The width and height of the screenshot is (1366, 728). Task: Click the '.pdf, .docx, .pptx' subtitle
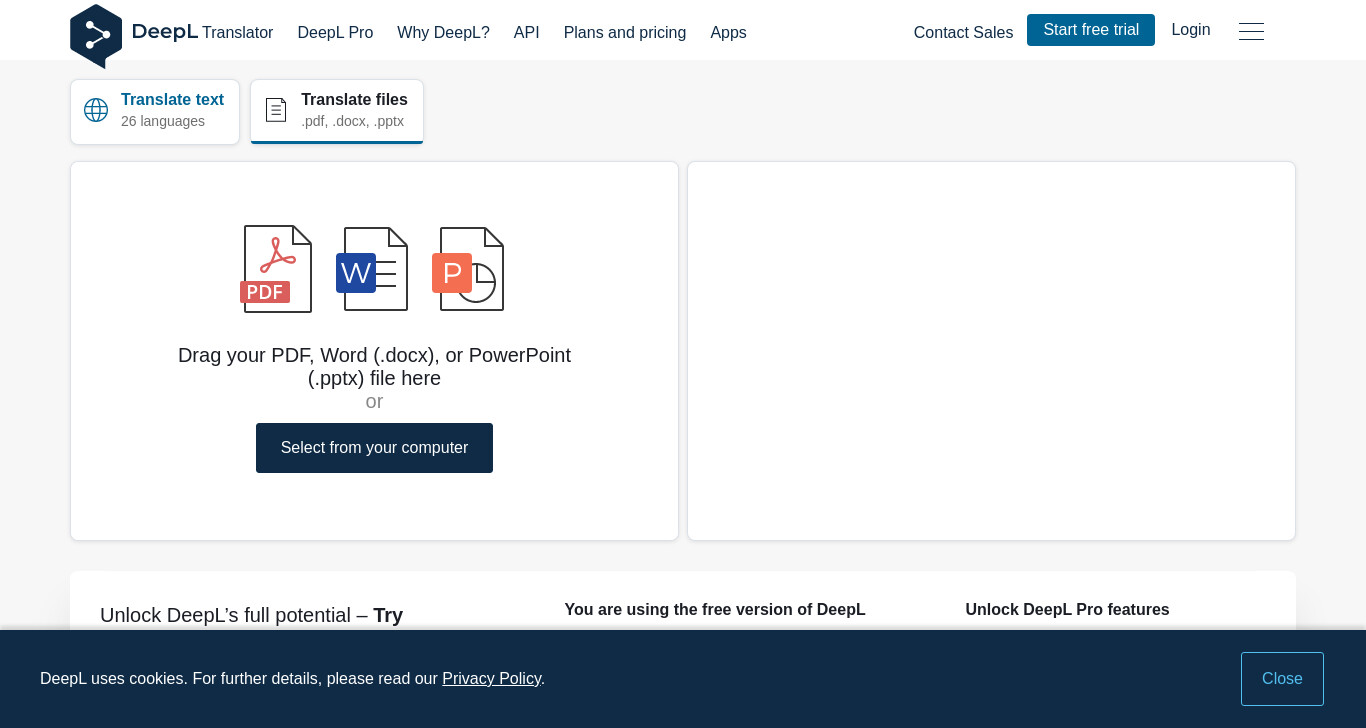pos(352,121)
